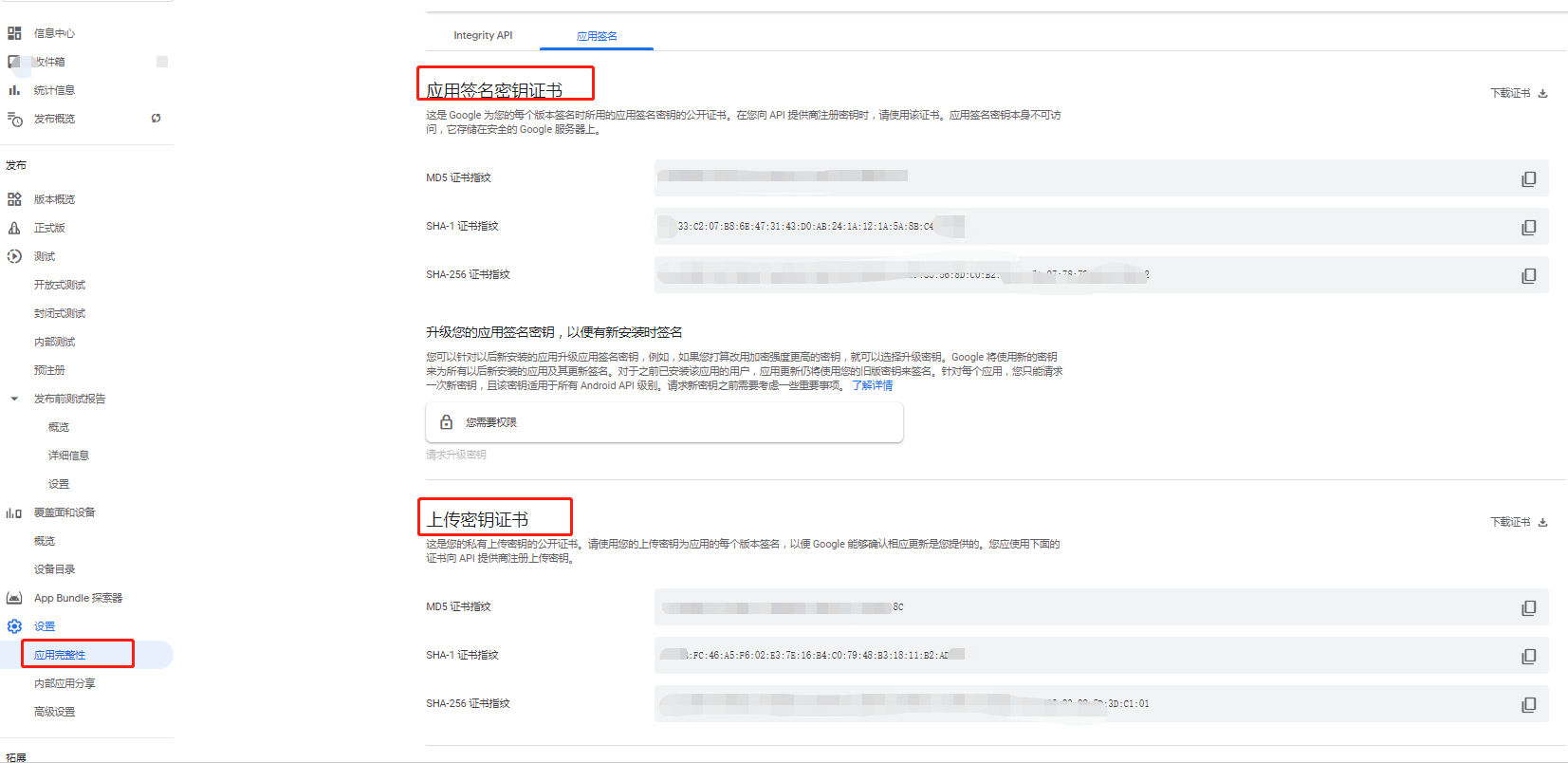Viewport: 1568px width, 763px height.
Task: Copy the upload key SHA-1 fingerprint
Action: tap(1528, 656)
